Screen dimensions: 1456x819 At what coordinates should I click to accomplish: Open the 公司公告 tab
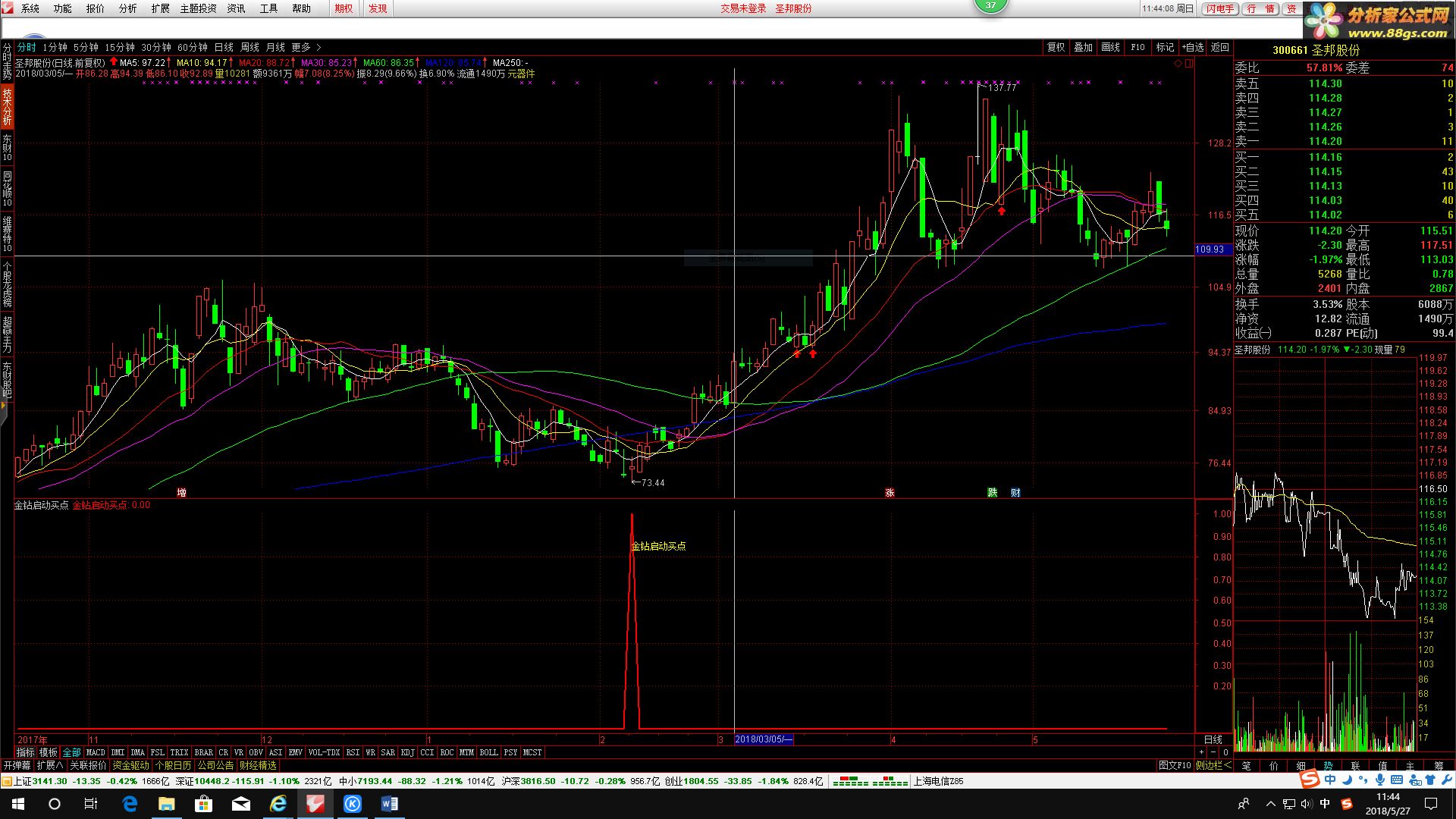pyautogui.click(x=215, y=765)
